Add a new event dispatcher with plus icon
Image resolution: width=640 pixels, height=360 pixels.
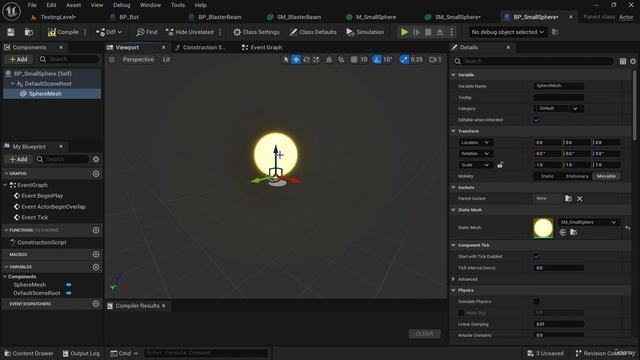[96, 304]
